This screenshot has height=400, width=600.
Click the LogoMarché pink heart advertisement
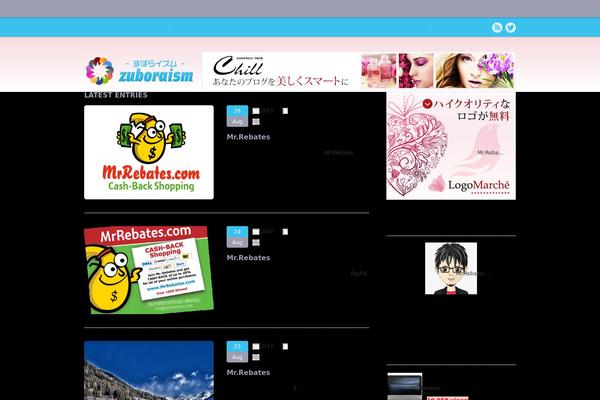(451, 146)
